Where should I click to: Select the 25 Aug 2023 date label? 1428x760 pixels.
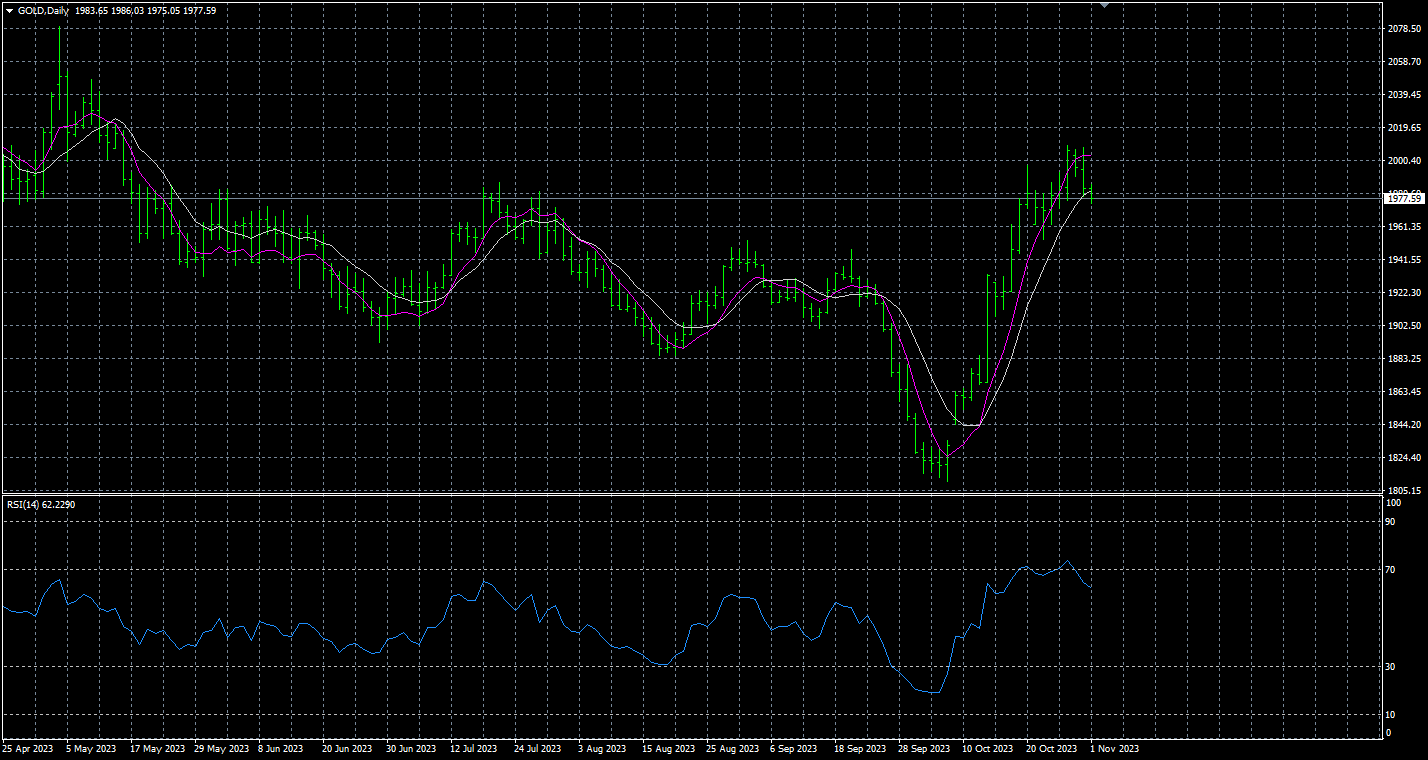[x=732, y=748]
